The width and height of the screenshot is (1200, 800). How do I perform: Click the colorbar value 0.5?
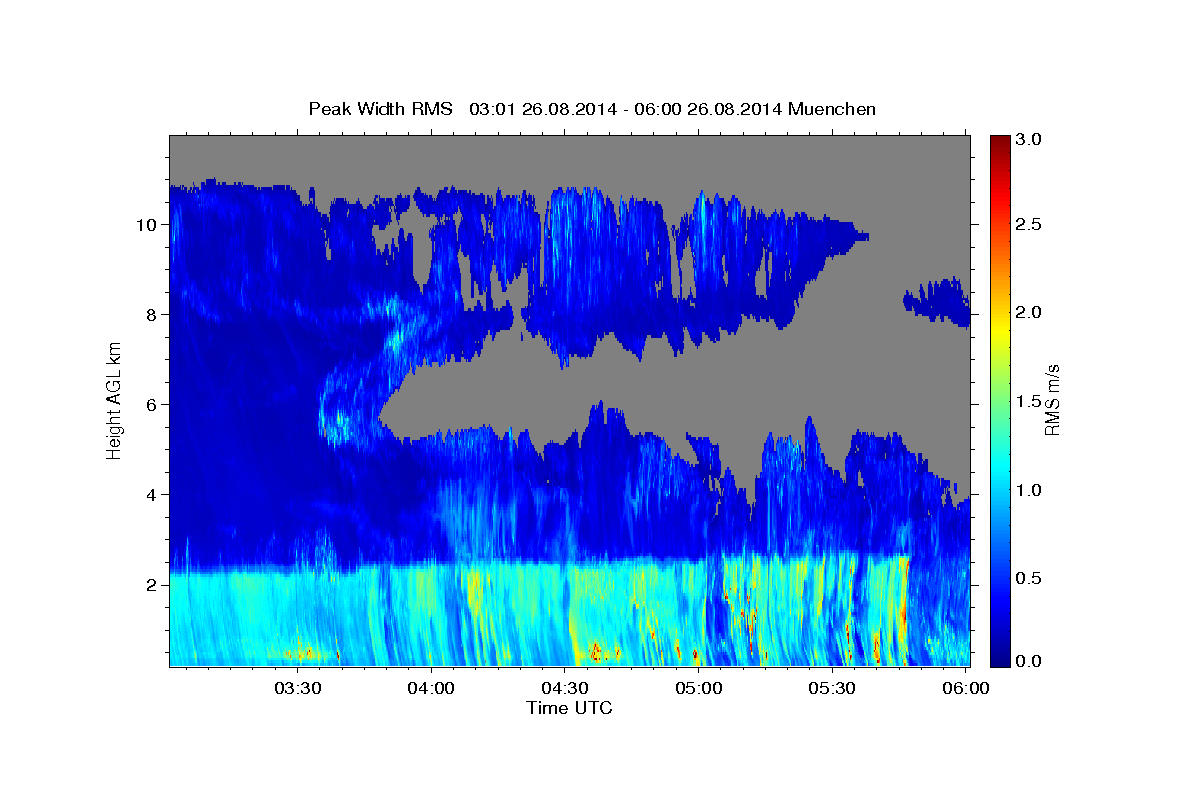(1030, 578)
